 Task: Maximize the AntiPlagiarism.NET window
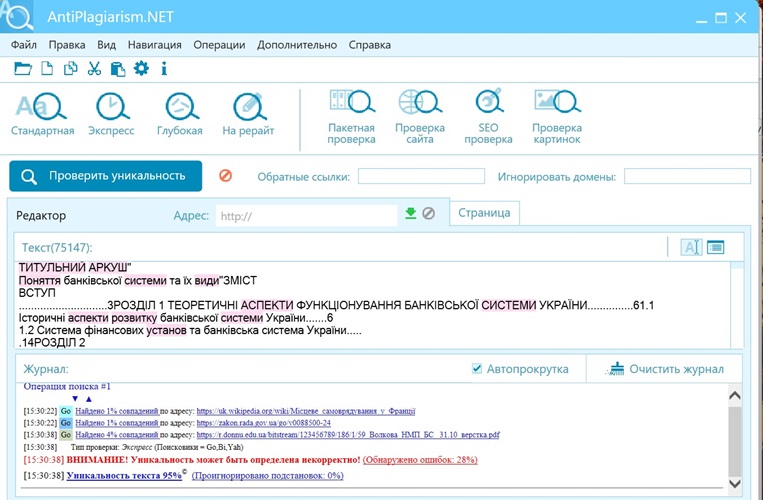[x=721, y=18]
